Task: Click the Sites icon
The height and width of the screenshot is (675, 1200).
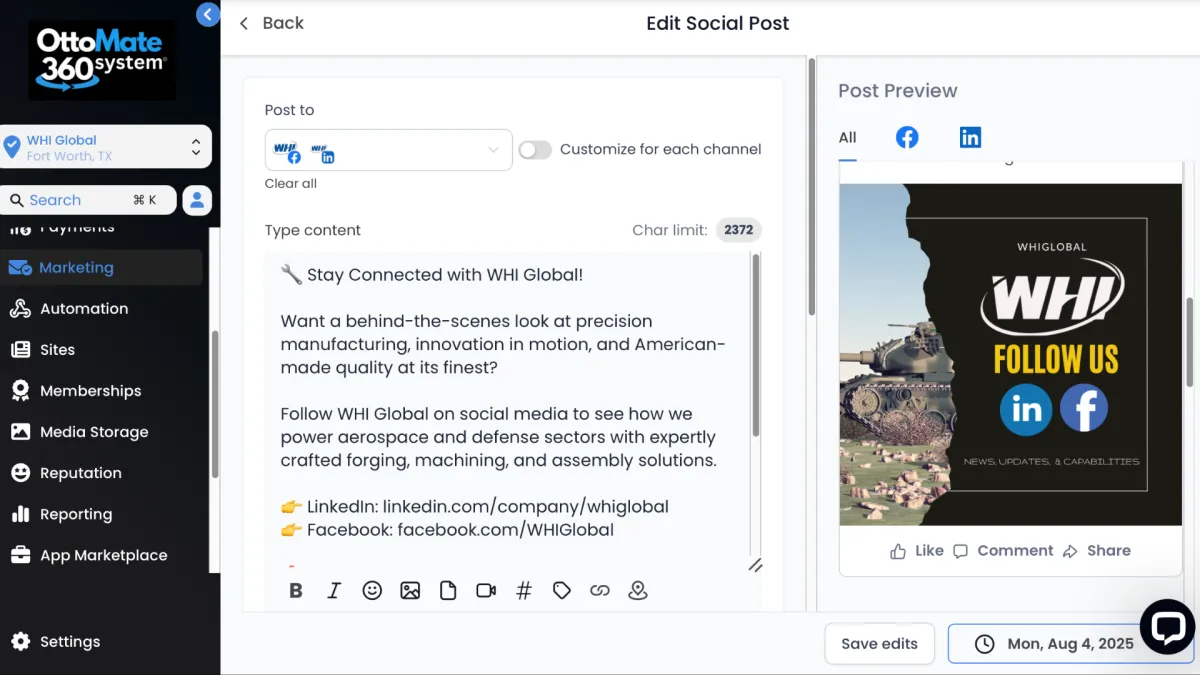Action: pos(20,350)
